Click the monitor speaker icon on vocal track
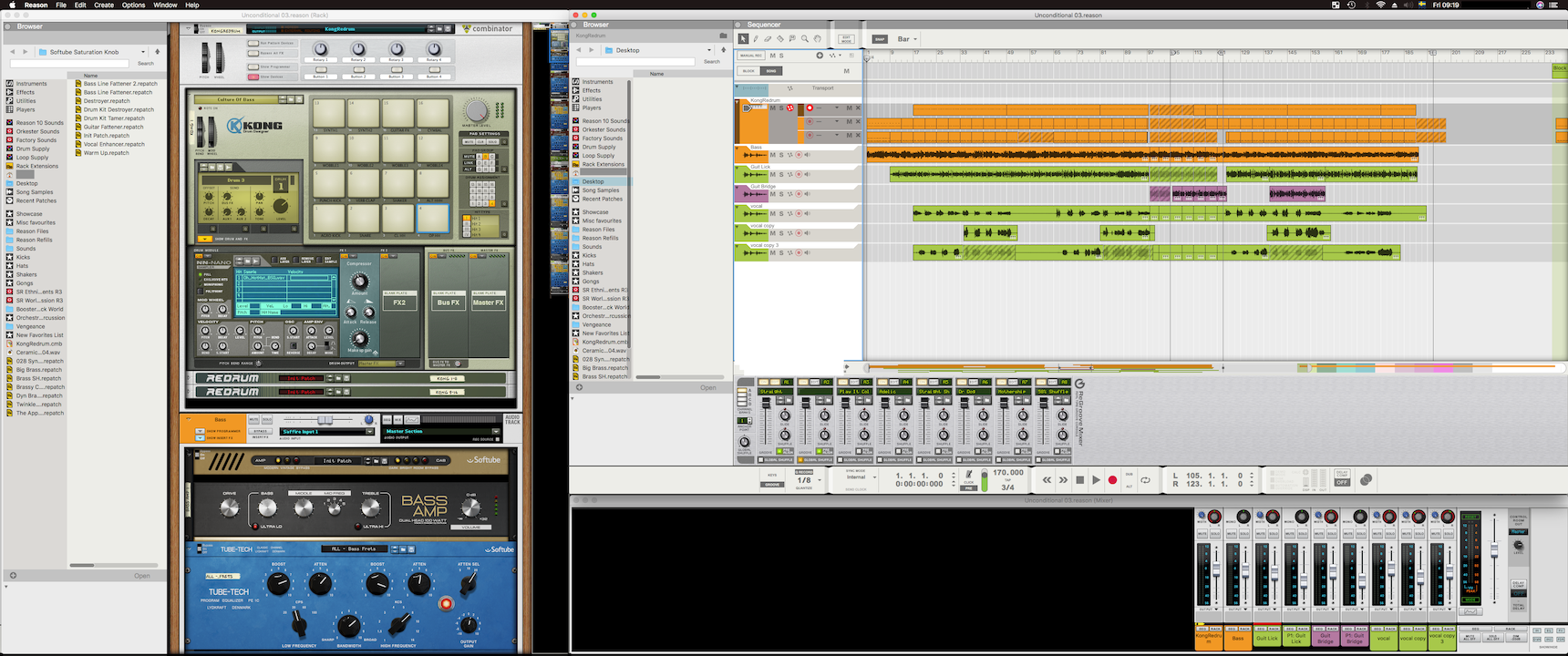The height and width of the screenshot is (656, 1568). pos(807,213)
